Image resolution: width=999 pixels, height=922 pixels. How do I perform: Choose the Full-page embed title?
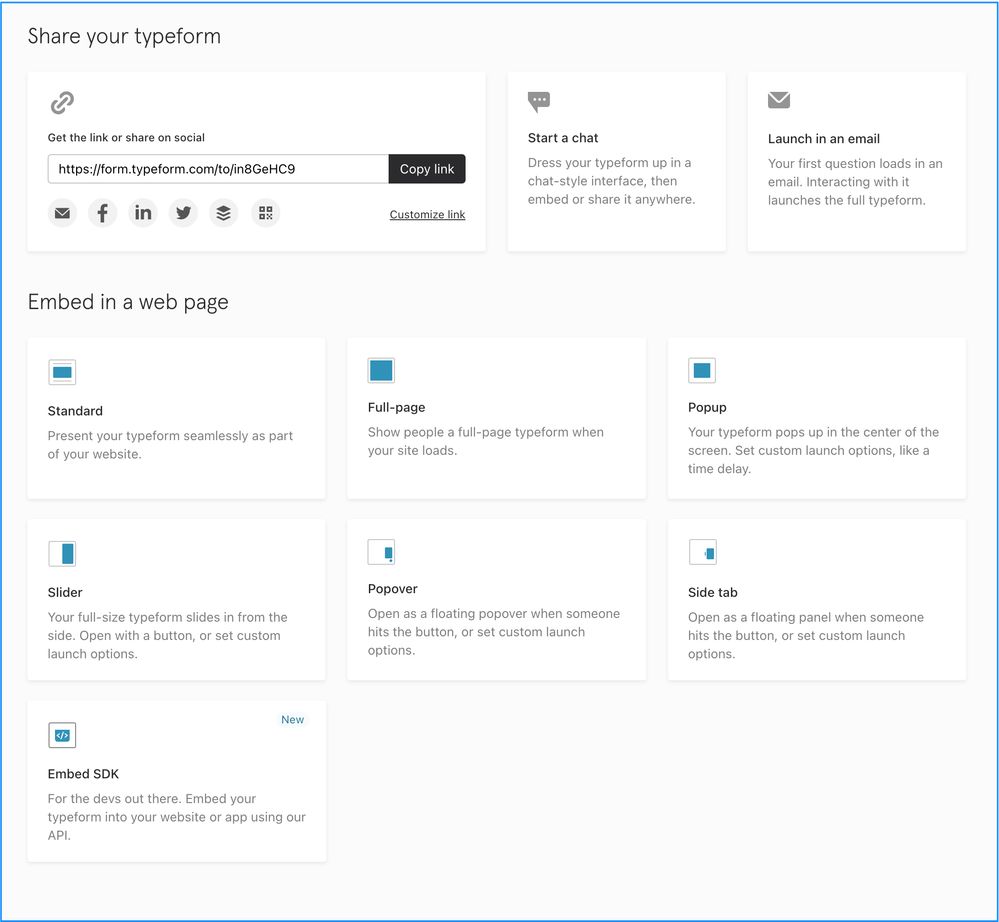point(396,407)
